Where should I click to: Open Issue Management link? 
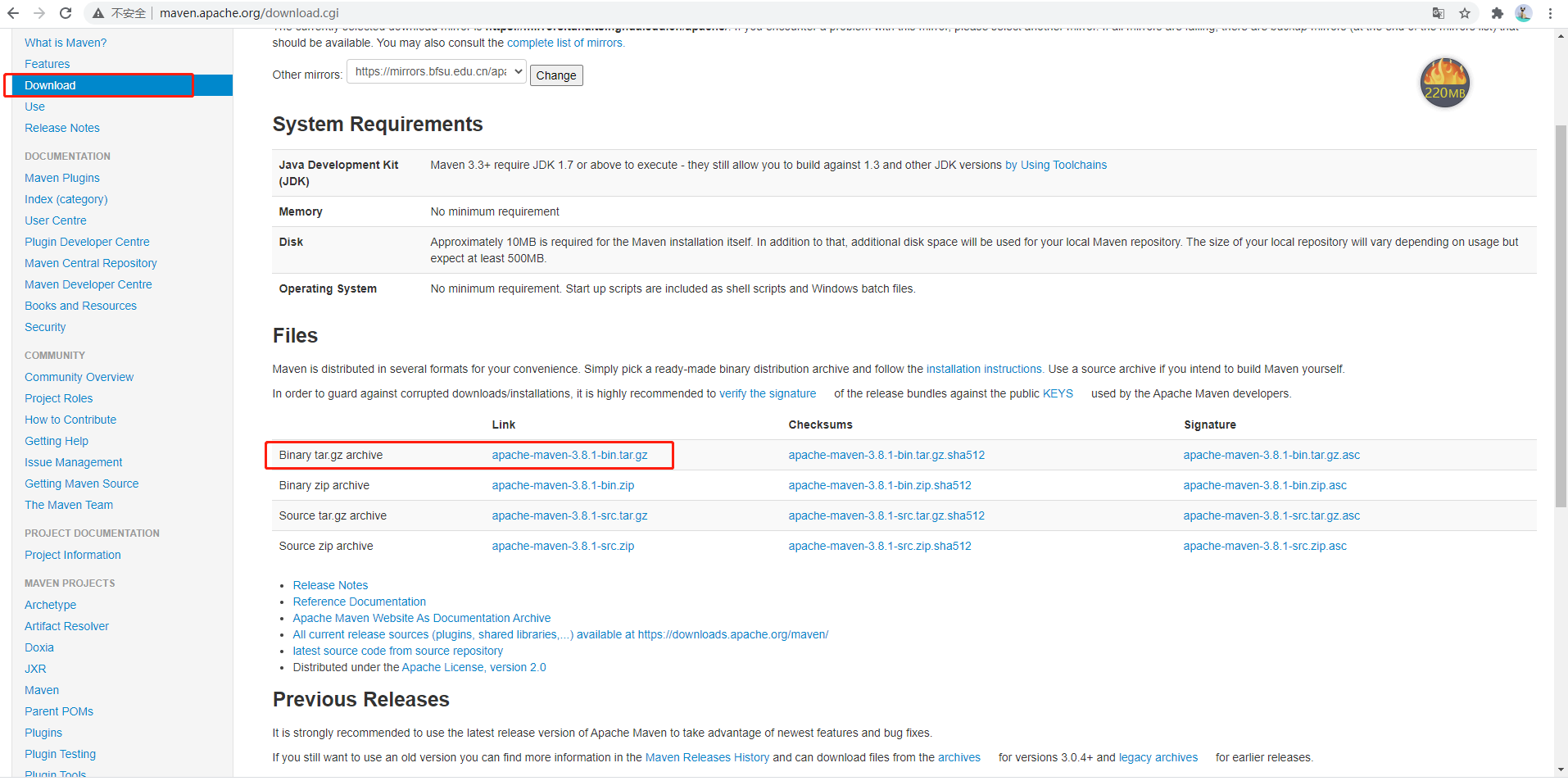74,462
